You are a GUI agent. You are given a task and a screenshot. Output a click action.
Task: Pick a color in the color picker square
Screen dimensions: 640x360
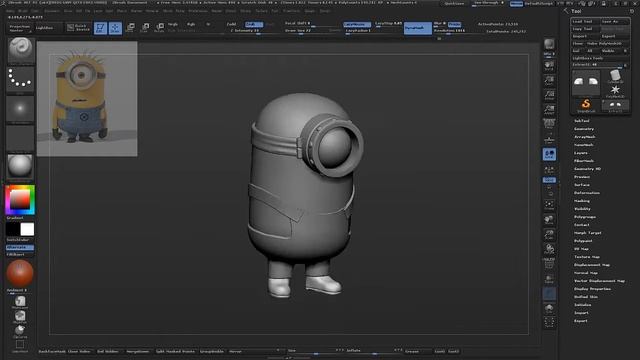pos(20,199)
